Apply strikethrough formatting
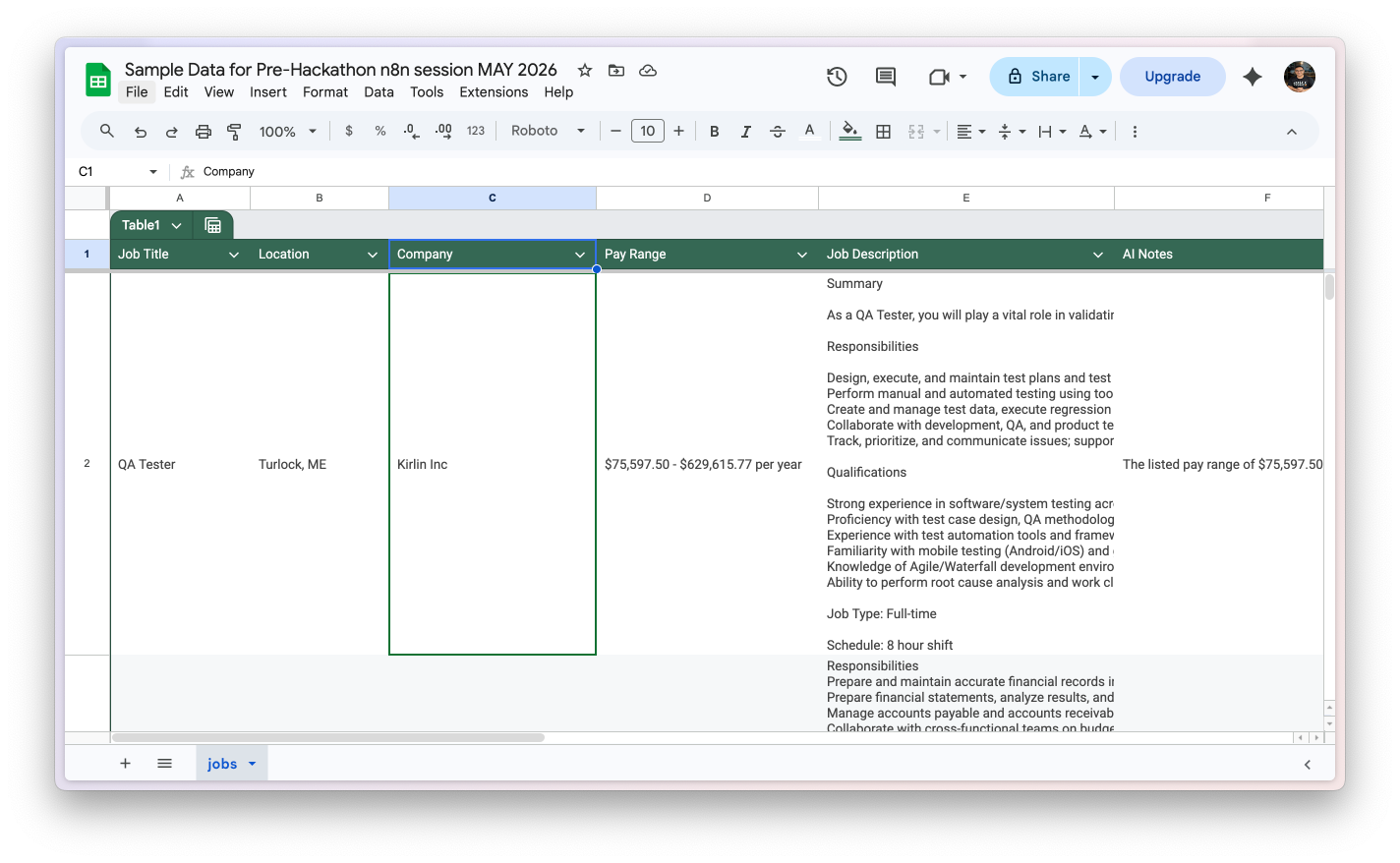Image resolution: width=1400 pixels, height=863 pixels. coord(778,131)
